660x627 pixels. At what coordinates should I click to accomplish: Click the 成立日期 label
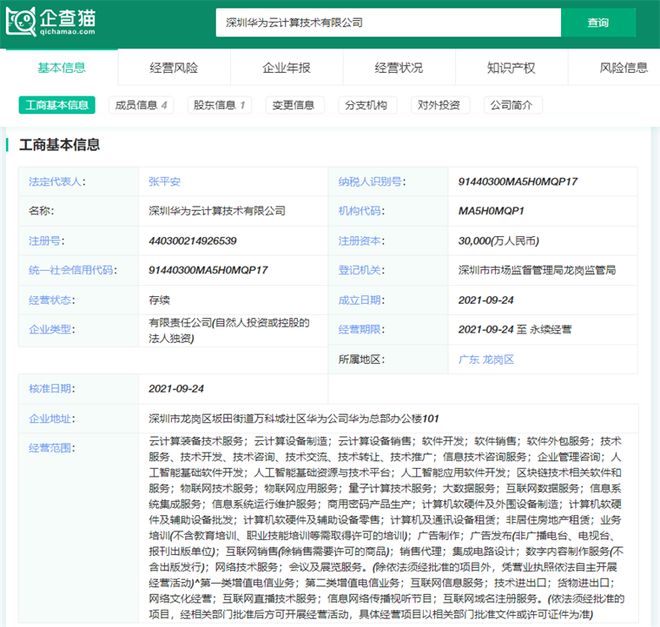point(361,300)
